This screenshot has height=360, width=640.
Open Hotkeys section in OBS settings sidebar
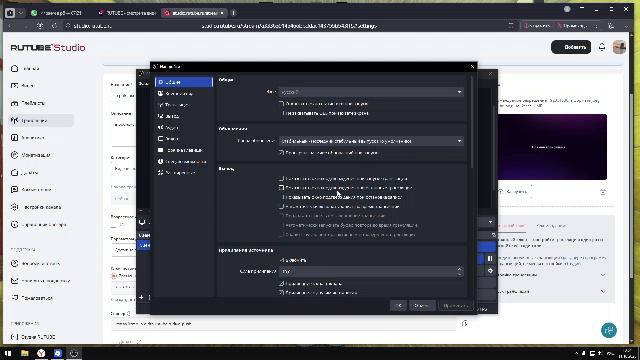(x=184, y=150)
